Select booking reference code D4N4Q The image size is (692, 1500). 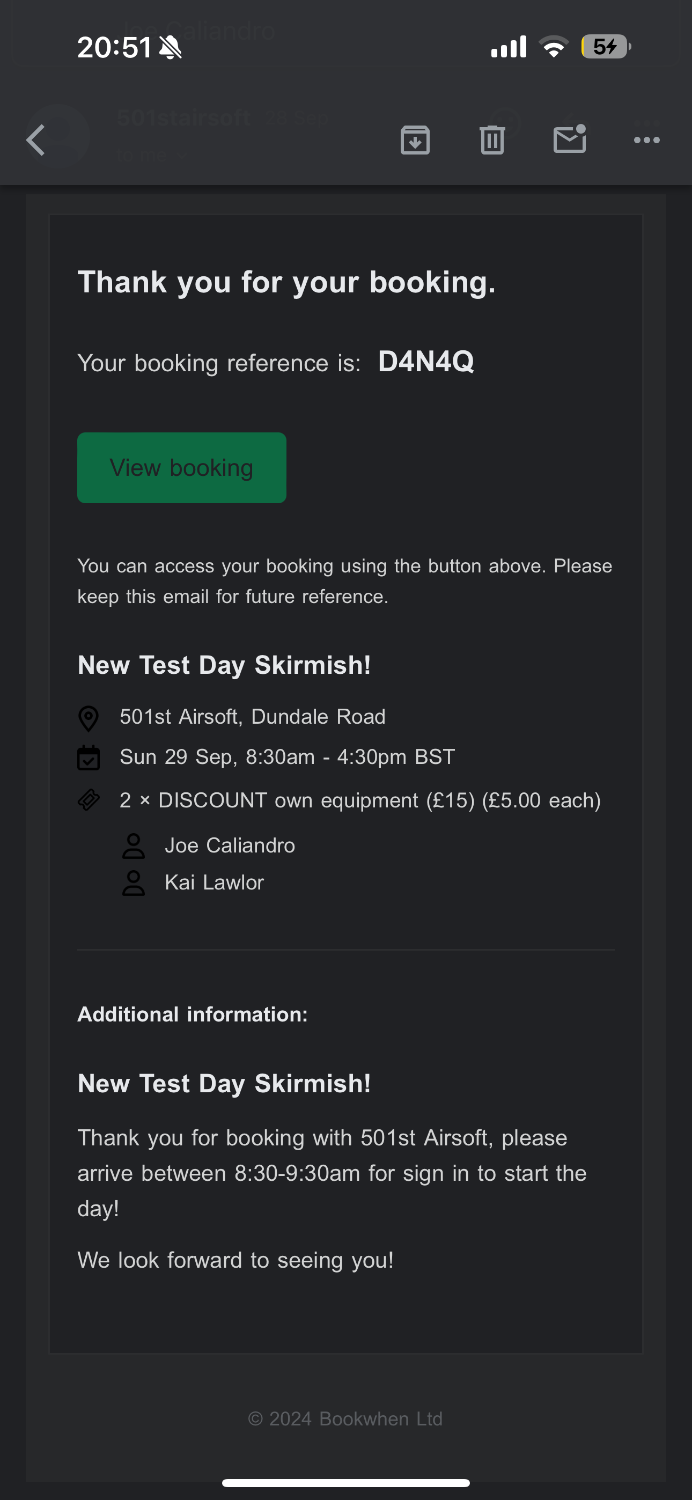coord(426,362)
